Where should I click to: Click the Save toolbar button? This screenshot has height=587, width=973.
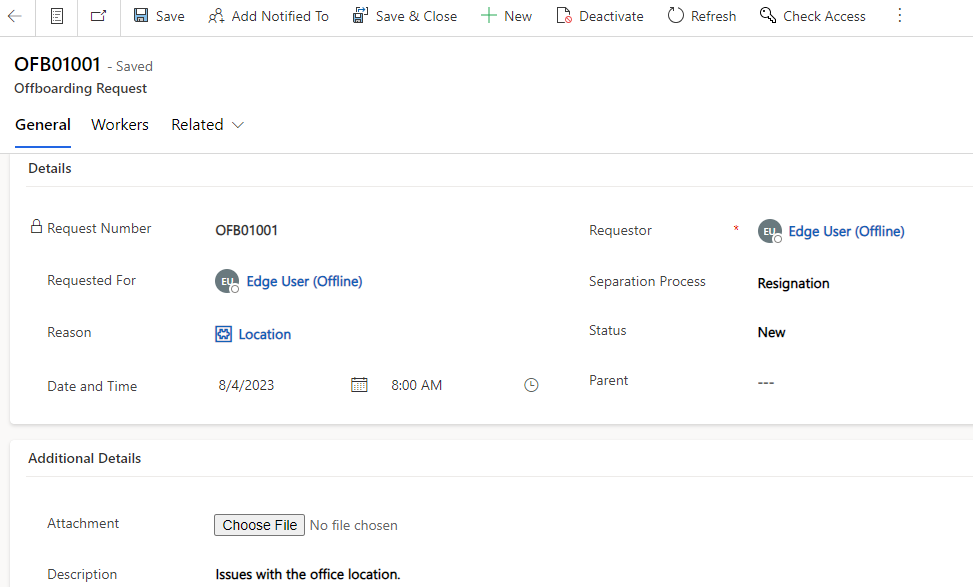pos(159,16)
